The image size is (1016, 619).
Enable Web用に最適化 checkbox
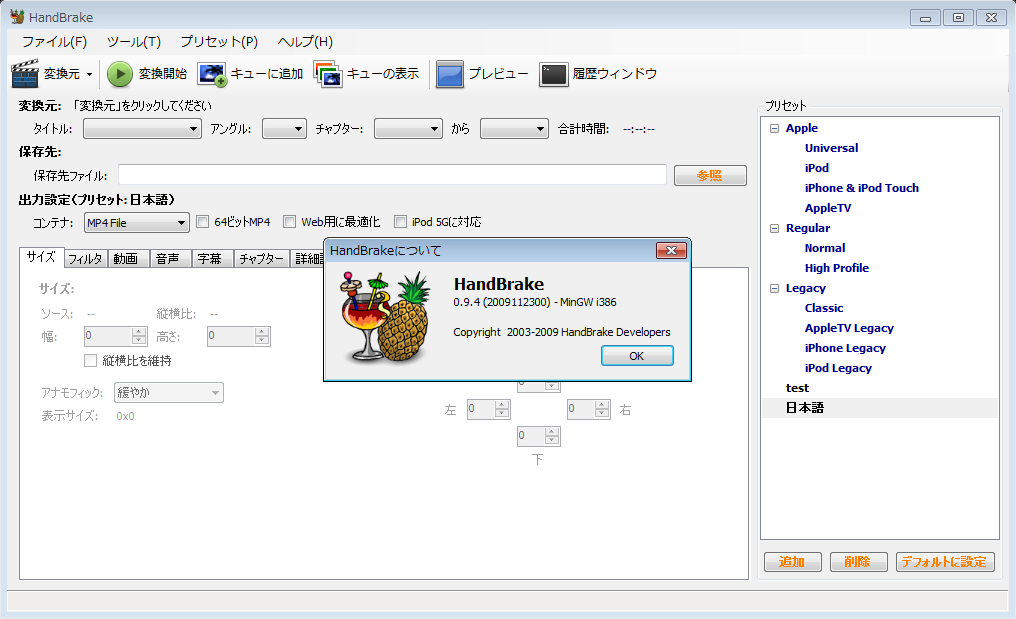290,222
